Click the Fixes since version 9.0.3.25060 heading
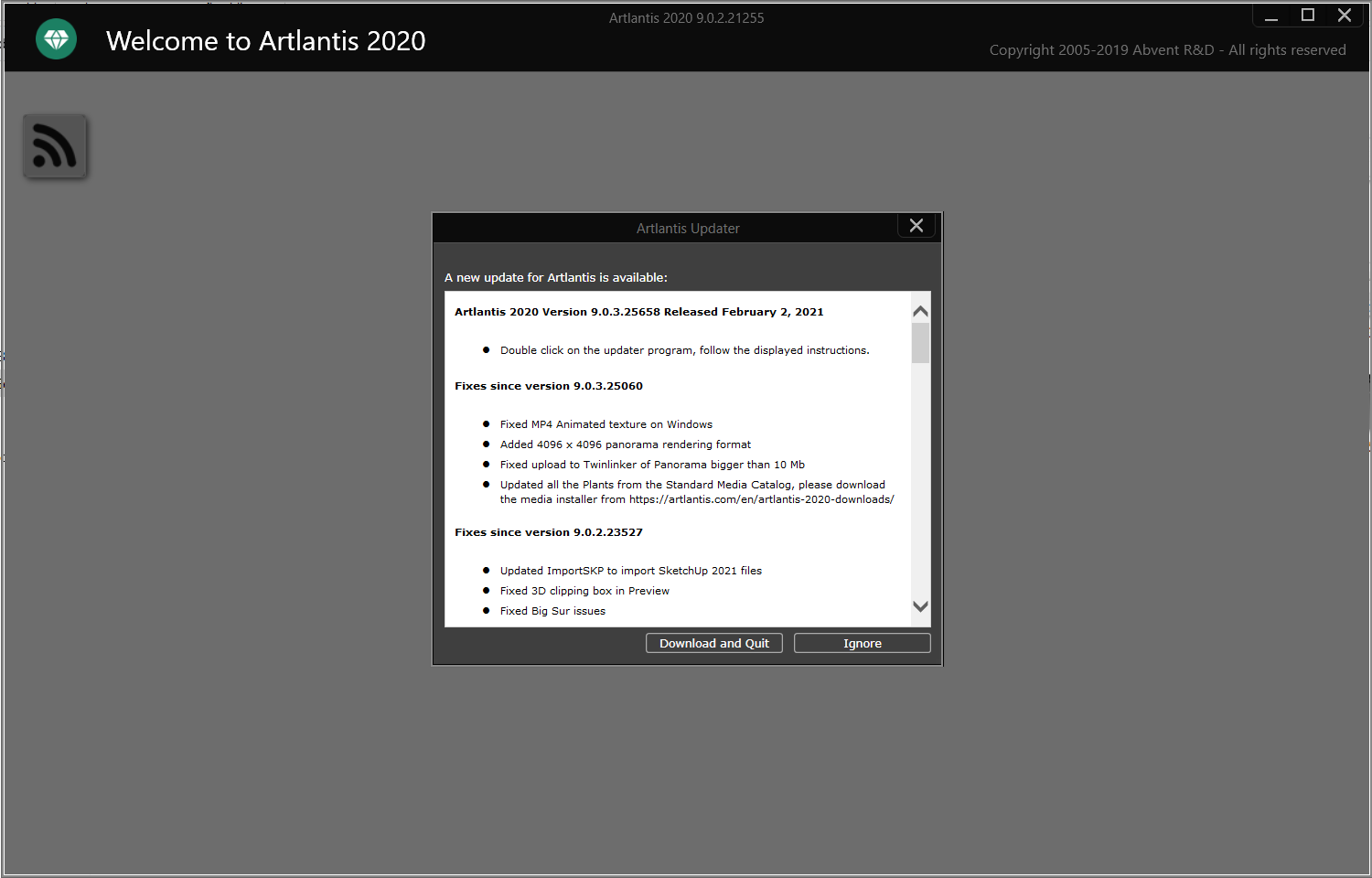This screenshot has width=1372, height=878. tap(548, 385)
